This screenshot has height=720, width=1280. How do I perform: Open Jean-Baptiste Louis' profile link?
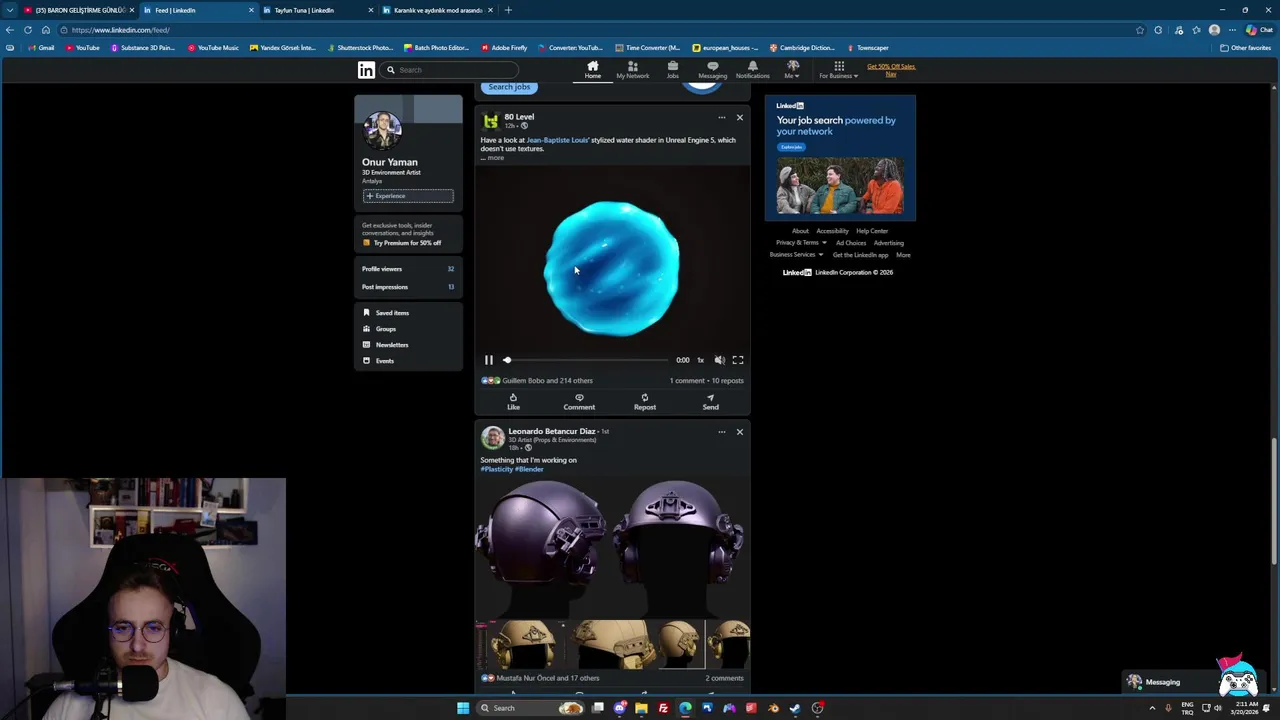tap(557, 140)
